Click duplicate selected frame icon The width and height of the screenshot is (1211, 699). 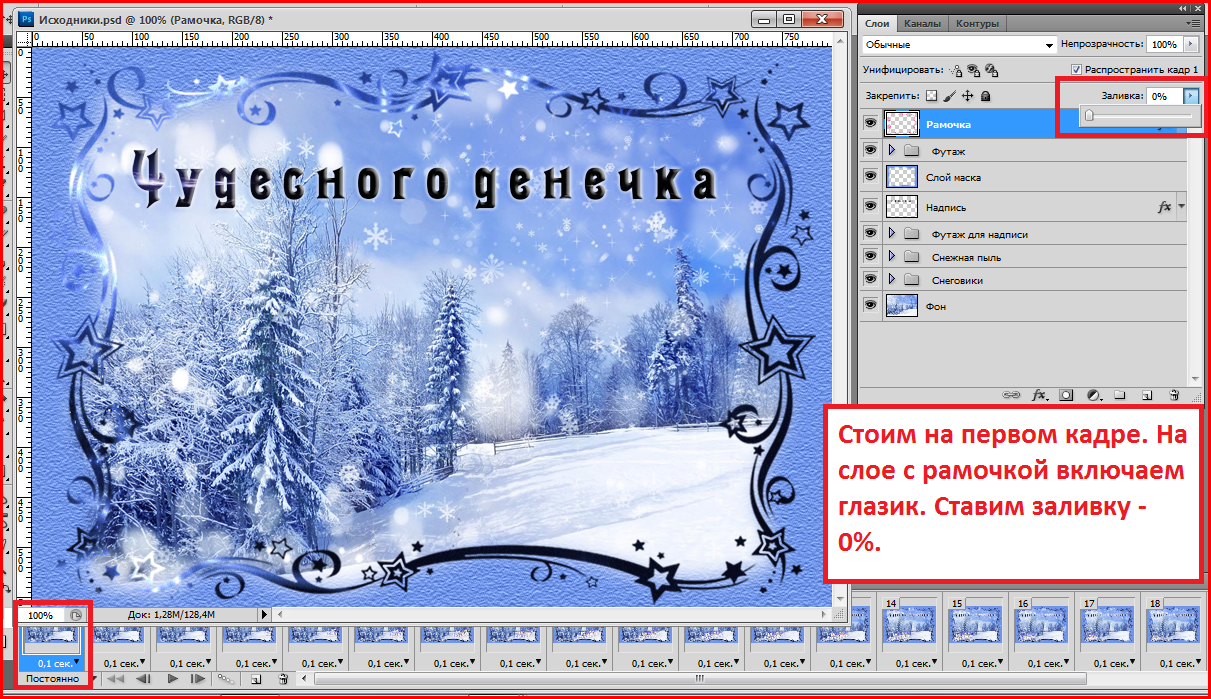point(255,679)
